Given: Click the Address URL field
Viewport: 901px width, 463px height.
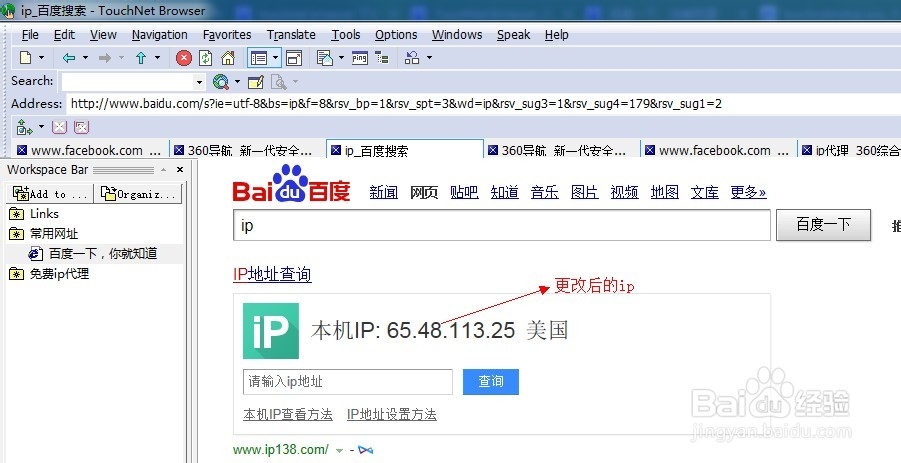Looking at the screenshot, I should pos(483,103).
